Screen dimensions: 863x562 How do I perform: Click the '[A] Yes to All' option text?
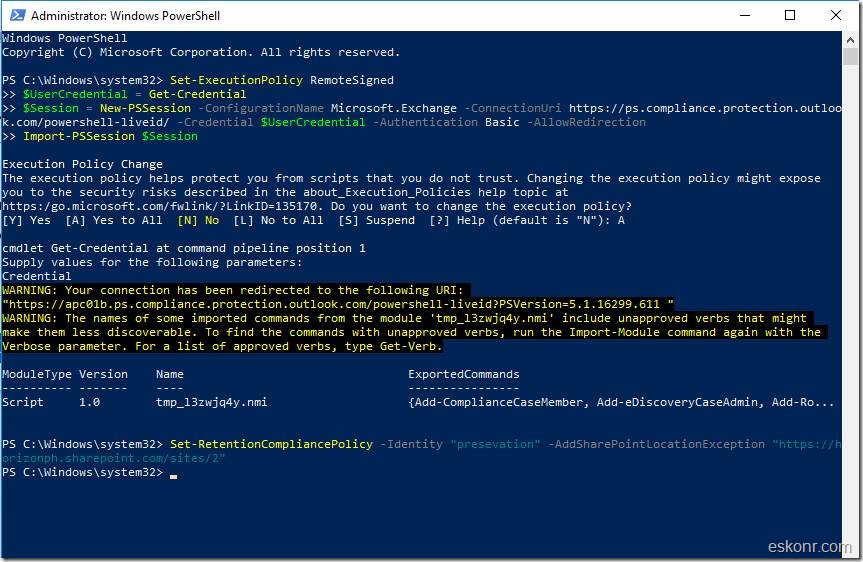tap(114, 220)
